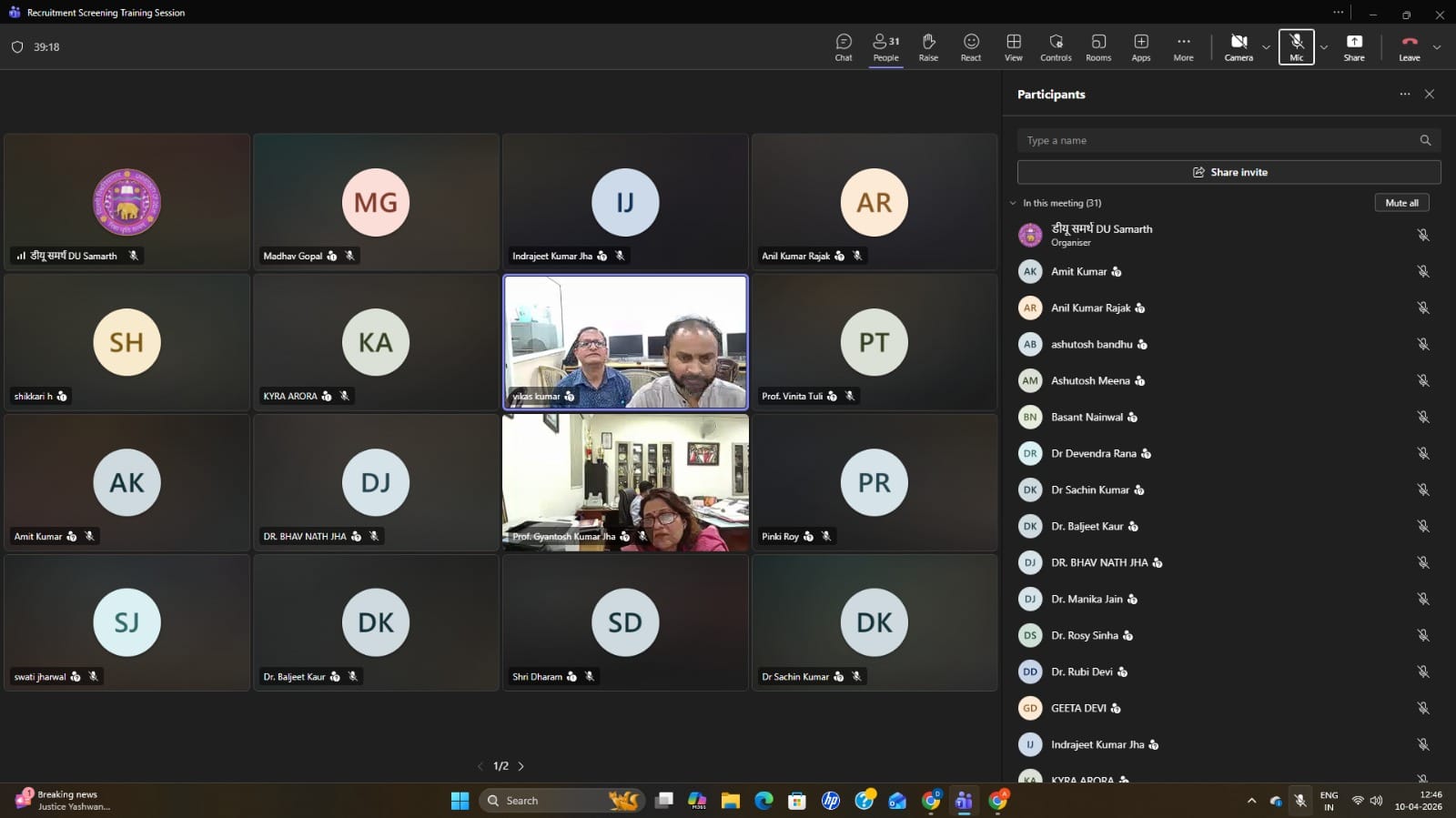Open the Apps menu
The width and height of the screenshot is (1456, 818).
[1140, 47]
